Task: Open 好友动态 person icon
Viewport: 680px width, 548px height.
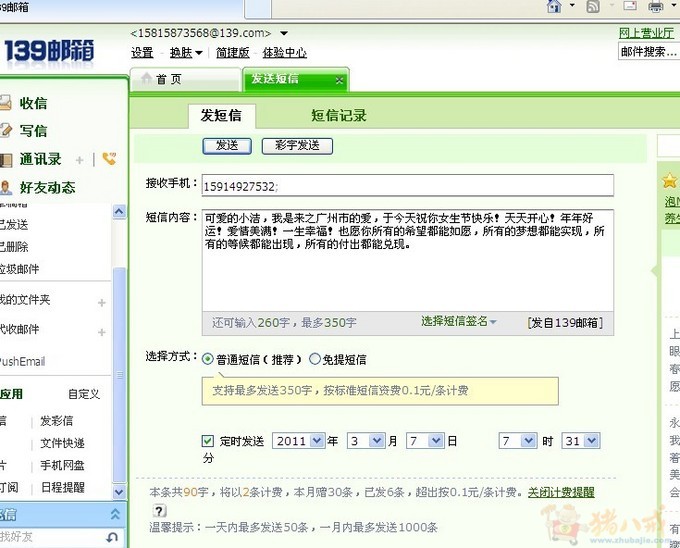Action: click(x=6, y=187)
